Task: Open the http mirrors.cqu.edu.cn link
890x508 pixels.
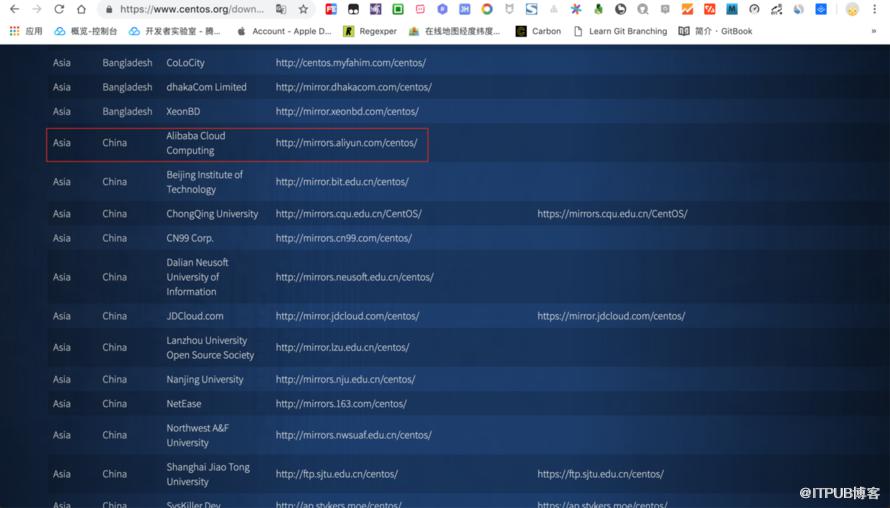Action: point(349,214)
